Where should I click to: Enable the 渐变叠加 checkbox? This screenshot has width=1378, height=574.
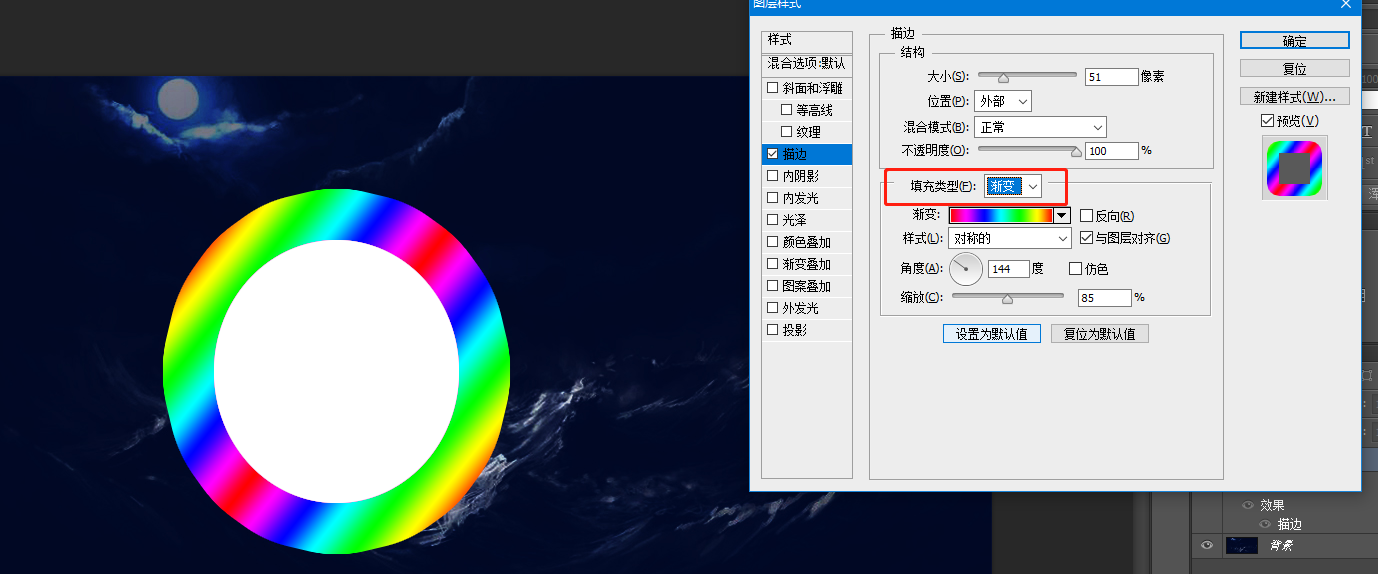pos(772,264)
